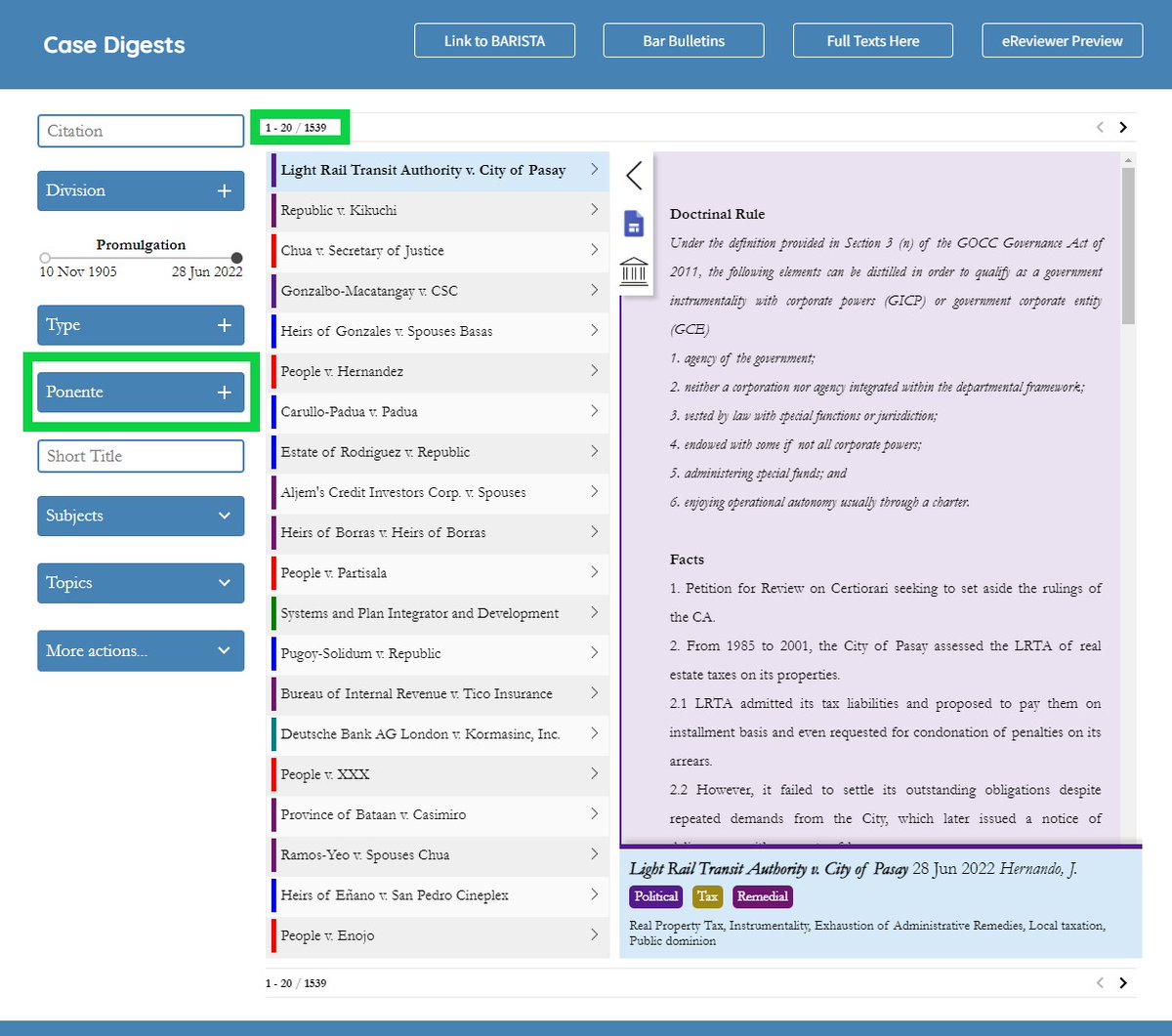Click the chevron beside People v. XXX
1172x1036 pixels.
point(594,773)
